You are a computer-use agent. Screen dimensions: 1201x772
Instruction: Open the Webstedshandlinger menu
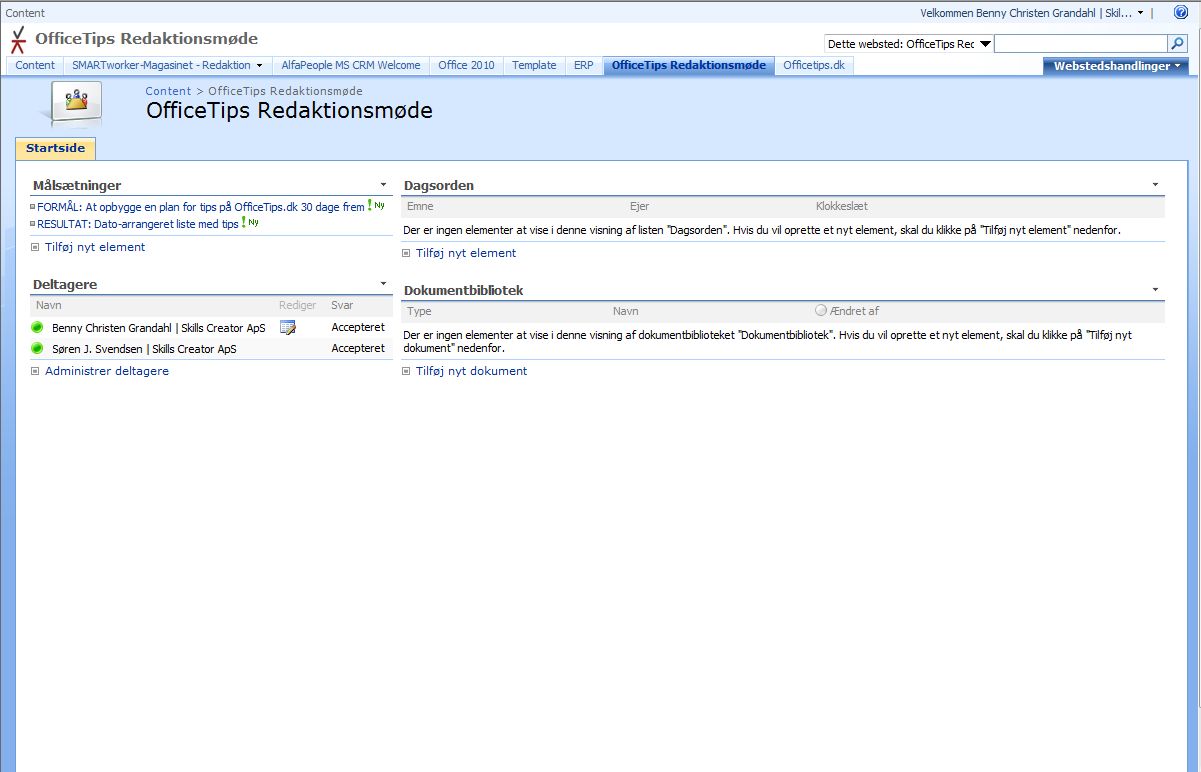pyautogui.click(x=1115, y=66)
